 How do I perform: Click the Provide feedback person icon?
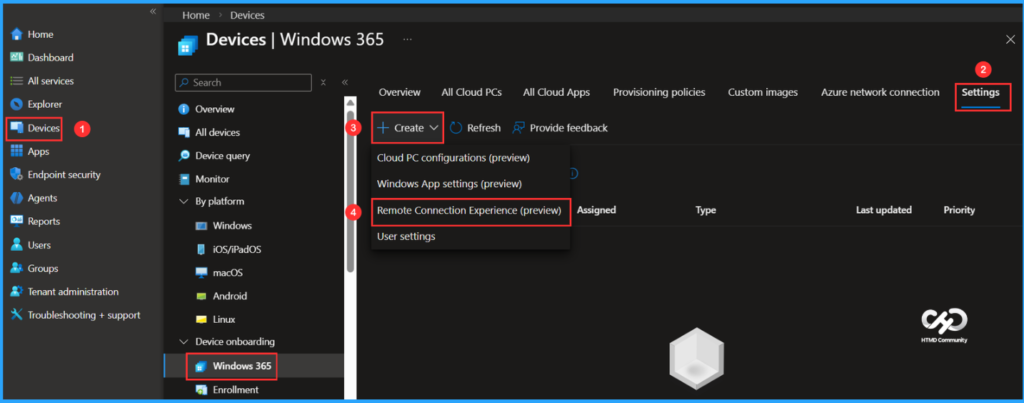(519, 128)
